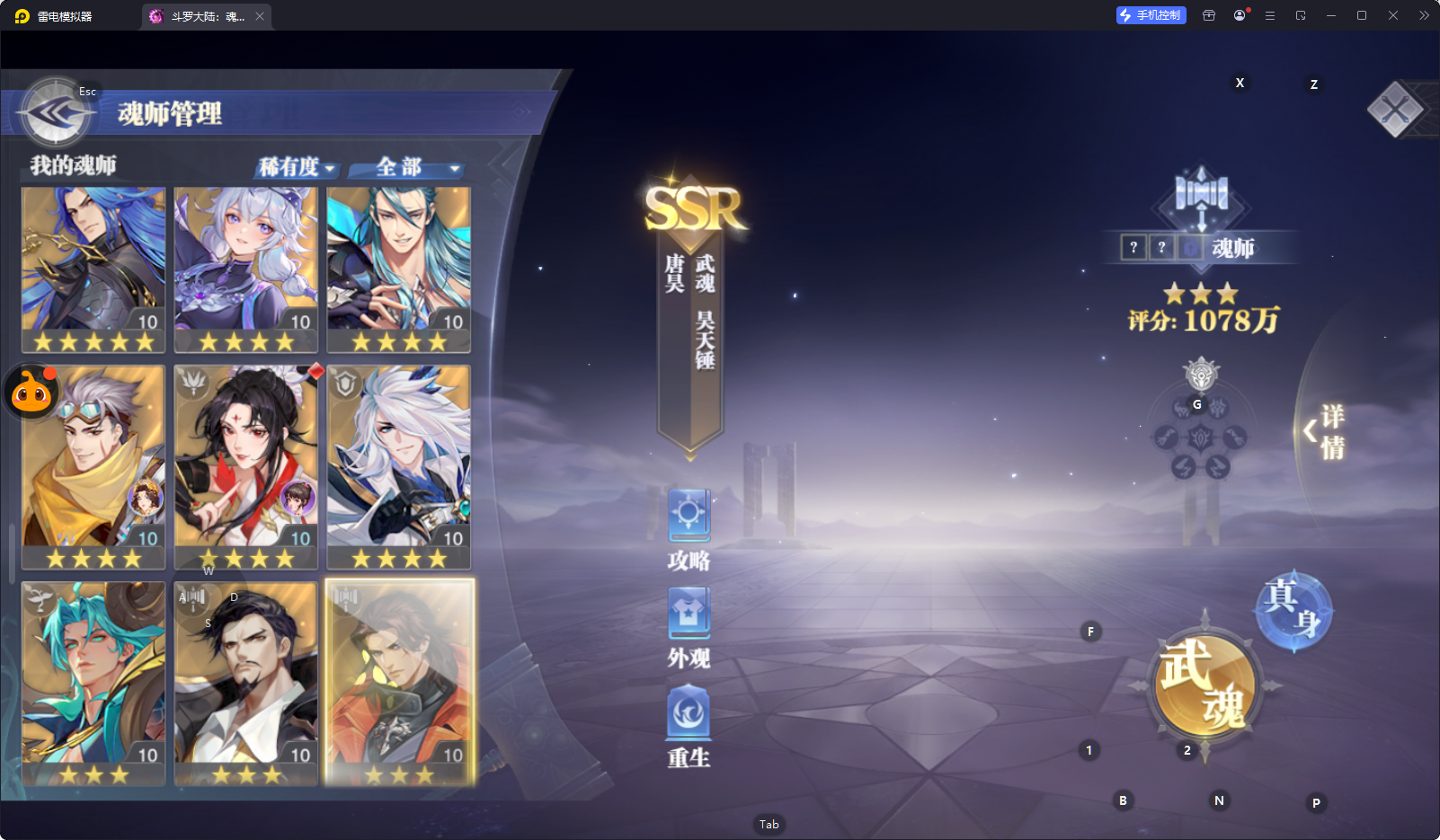1440x840 pixels.
Task: Click the 唐昊 name label
Action: 675,273
